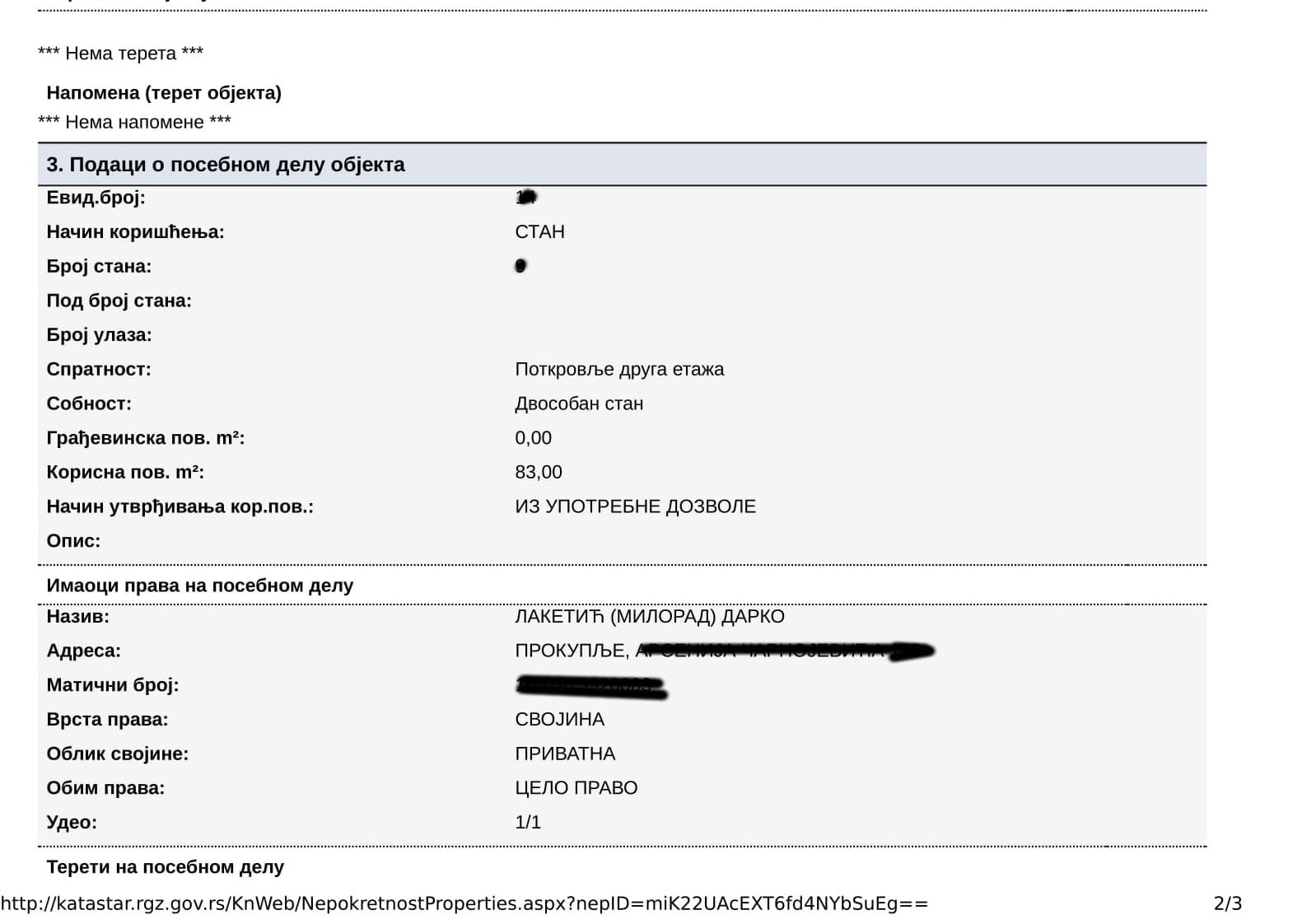The width and height of the screenshot is (1302, 924).
Task: Click the 'СТАН' usage value
Action: pos(539,232)
